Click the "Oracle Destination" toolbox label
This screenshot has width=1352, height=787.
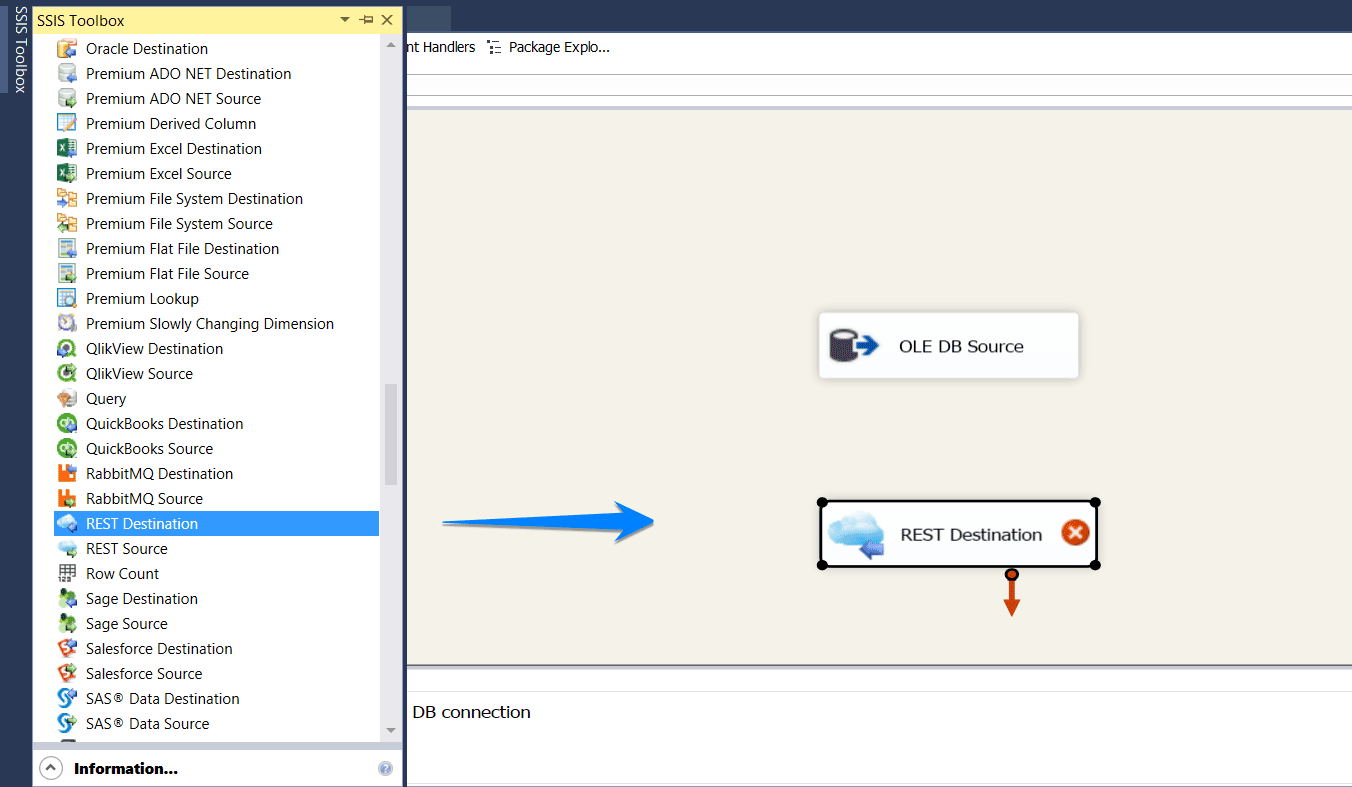pos(147,48)
